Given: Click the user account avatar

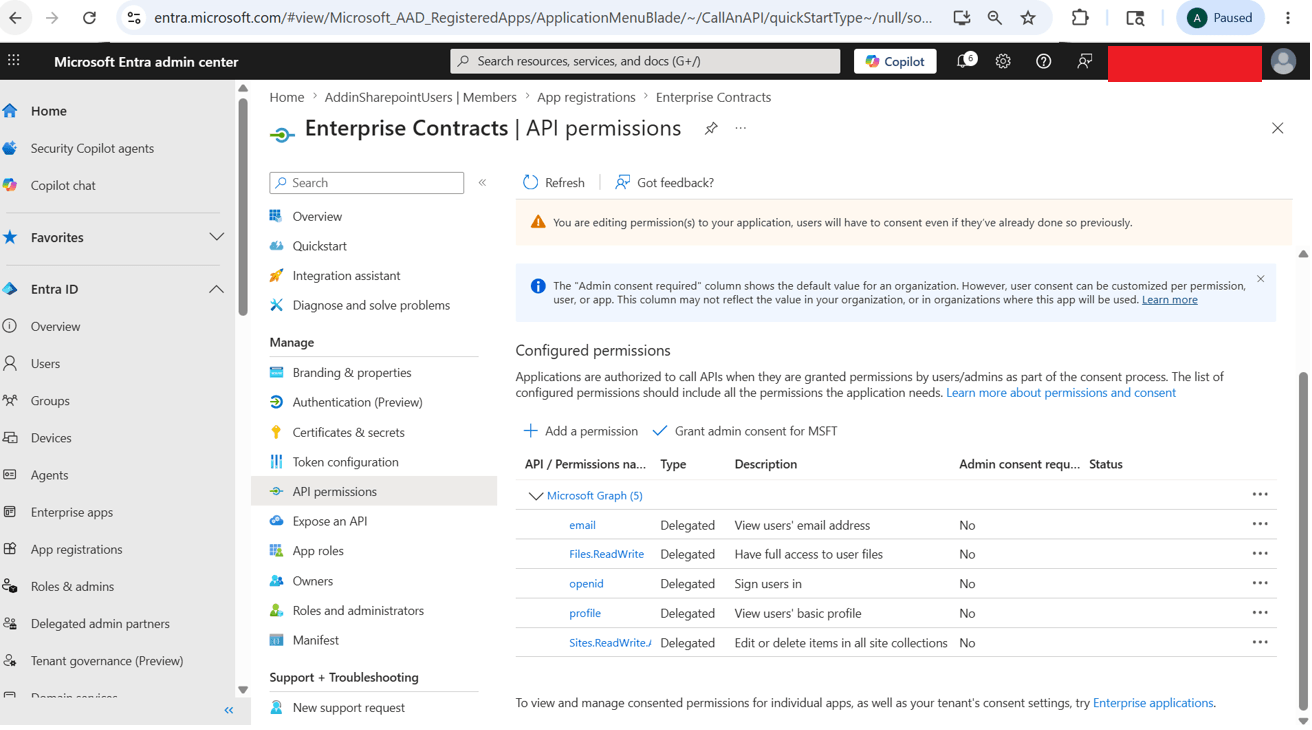Looking at the screenshot, I should [x=1283, y=61].
